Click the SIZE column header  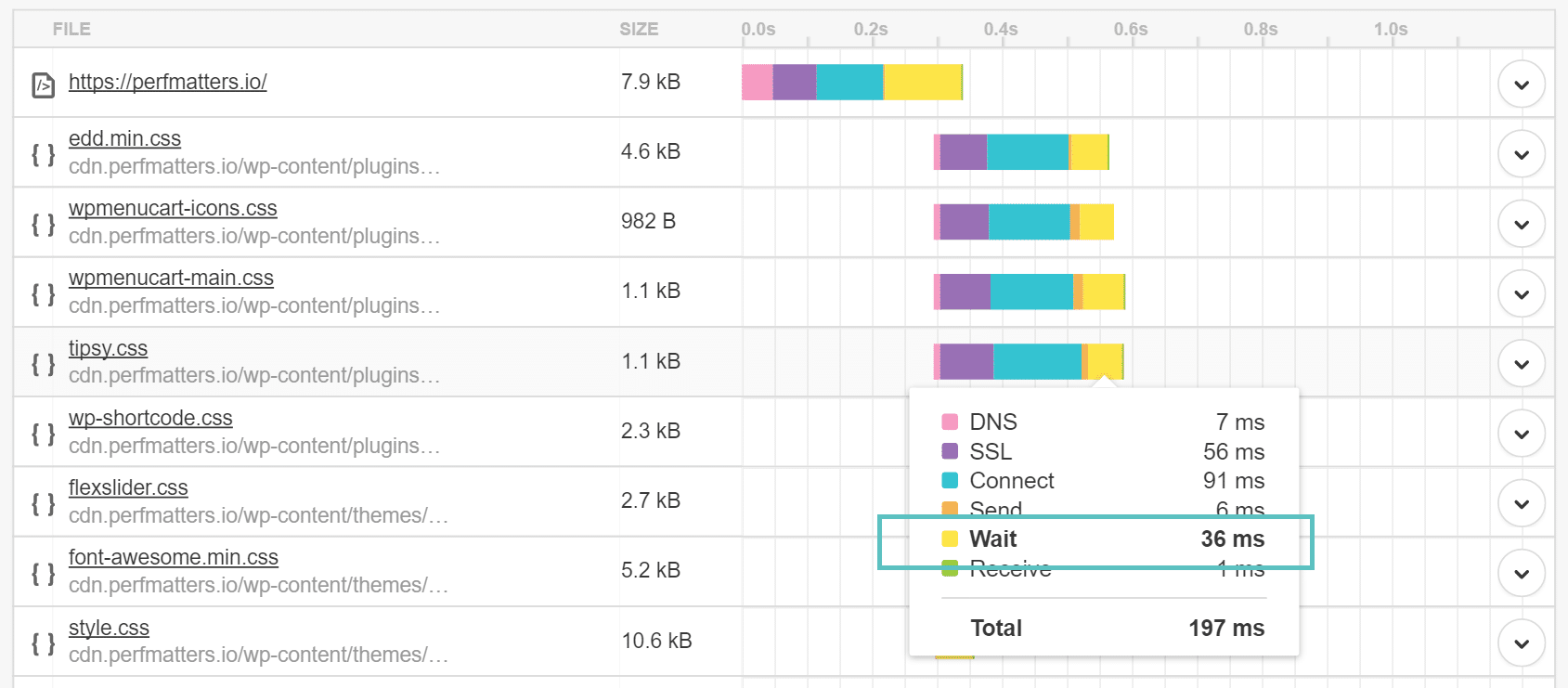[639, 29]
